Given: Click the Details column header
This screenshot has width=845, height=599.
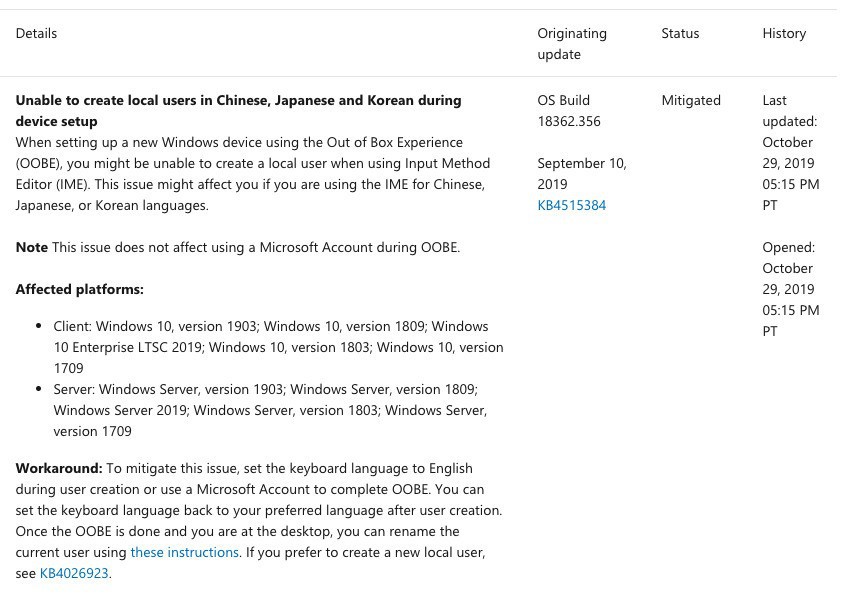Looking at the screenshot, I should click(x=36, y=33).
